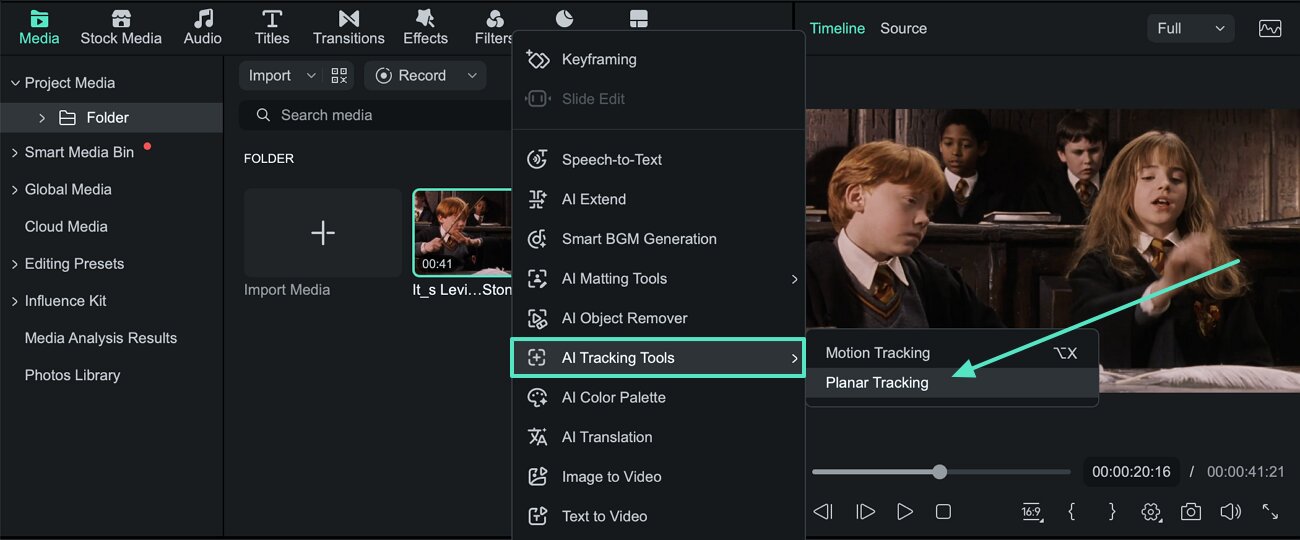
Task: Click the mark in brace icon
Action: [1071, 512]
